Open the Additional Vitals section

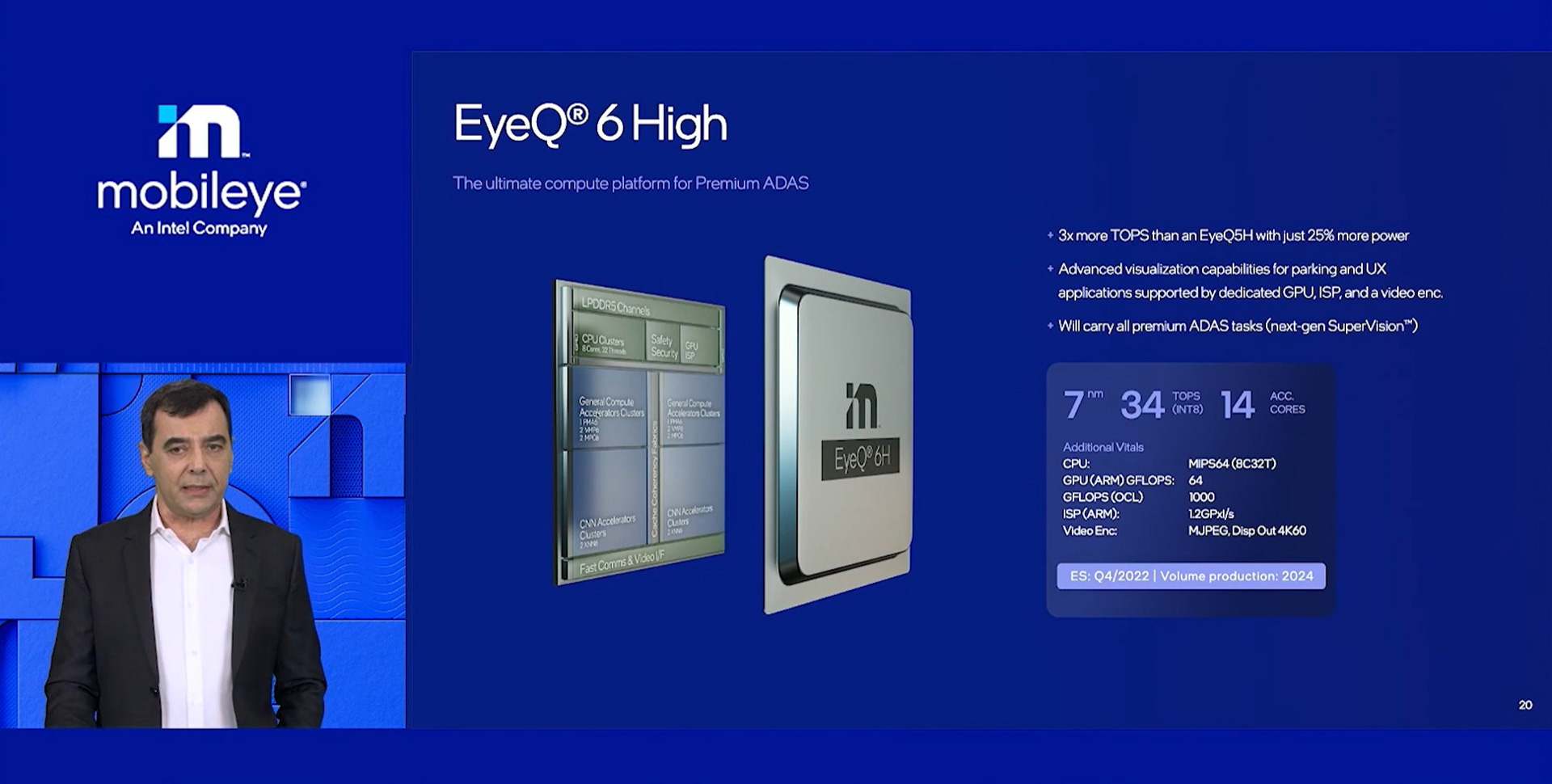point(1103,447)
